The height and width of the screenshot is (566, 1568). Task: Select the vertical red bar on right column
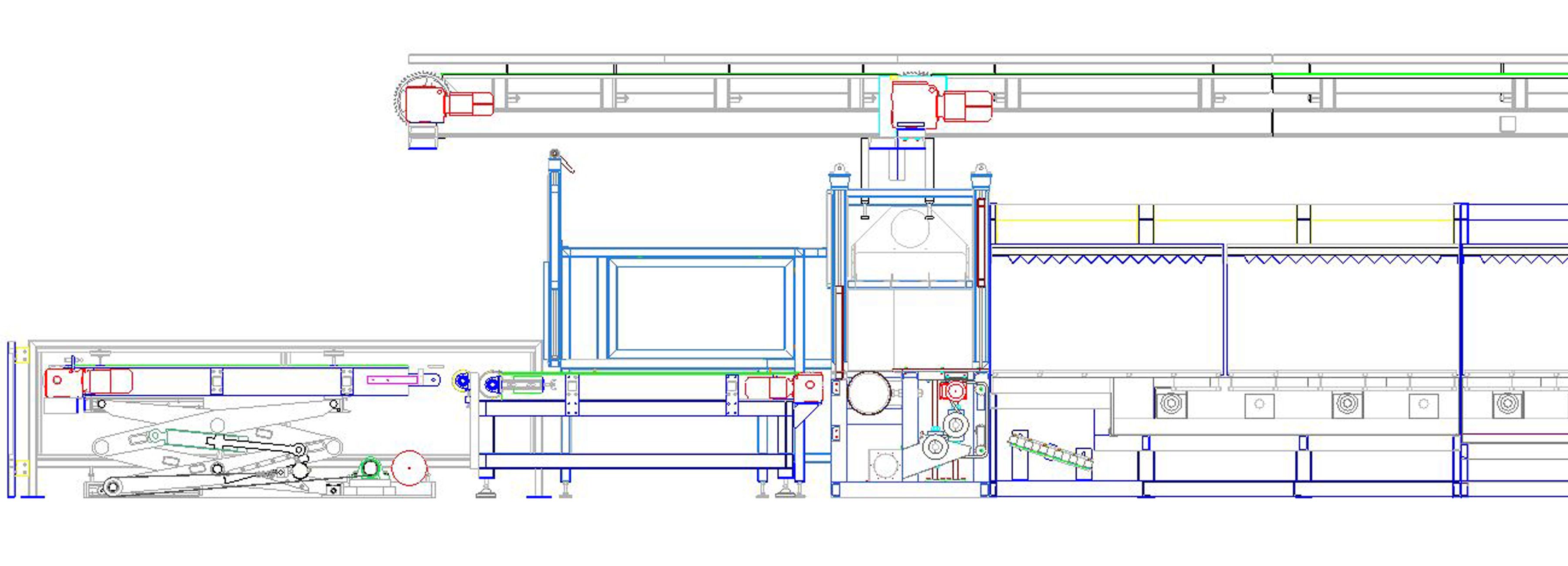[980, 242]
